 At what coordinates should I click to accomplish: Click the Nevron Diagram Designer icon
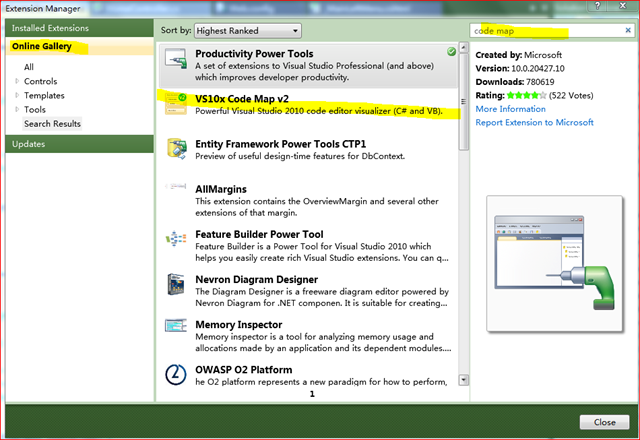tap(177, 286)
